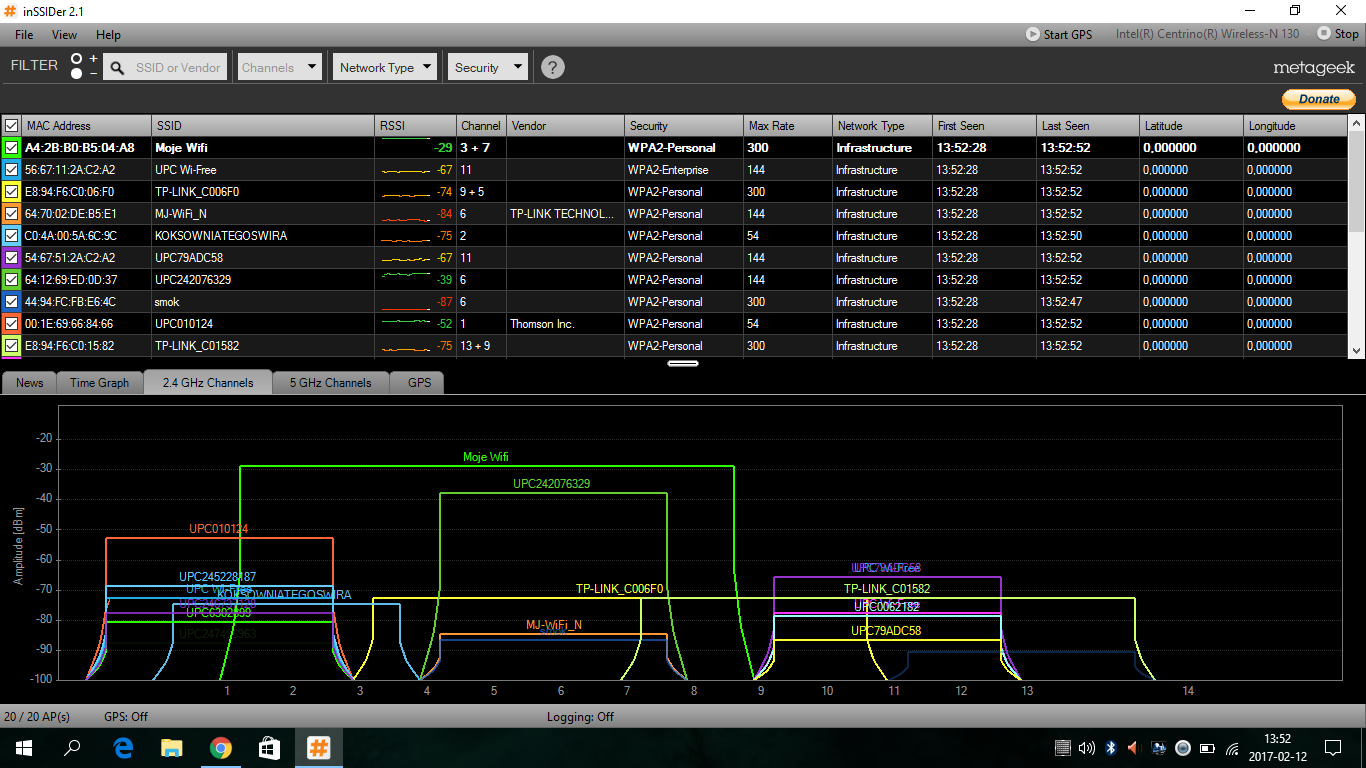Open the white speaker volume tray icon
The height and width of the screenshot is (768, 1366).
click(1087, 748)
